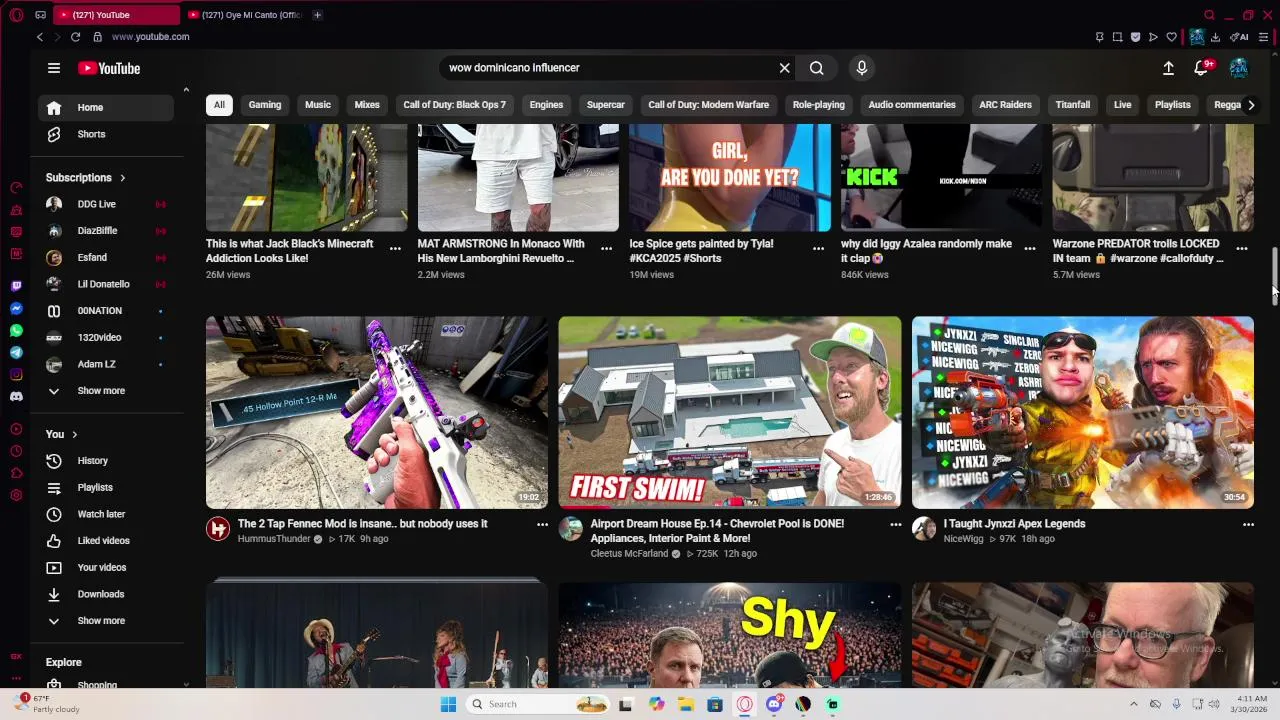The height and width of the screenshot is (720, 1280).
Task: Activate voice search microphone
Action: (862, 68)
